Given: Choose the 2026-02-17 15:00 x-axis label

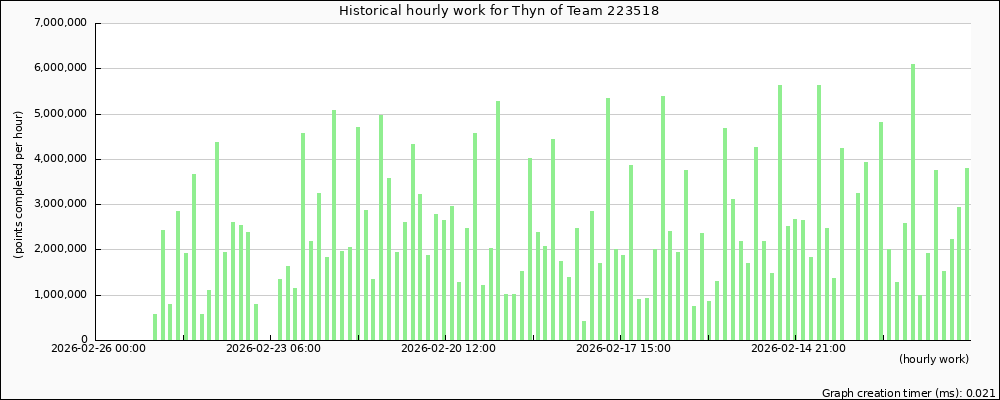Looking at the screenshot, I should [x=623, y=349].
